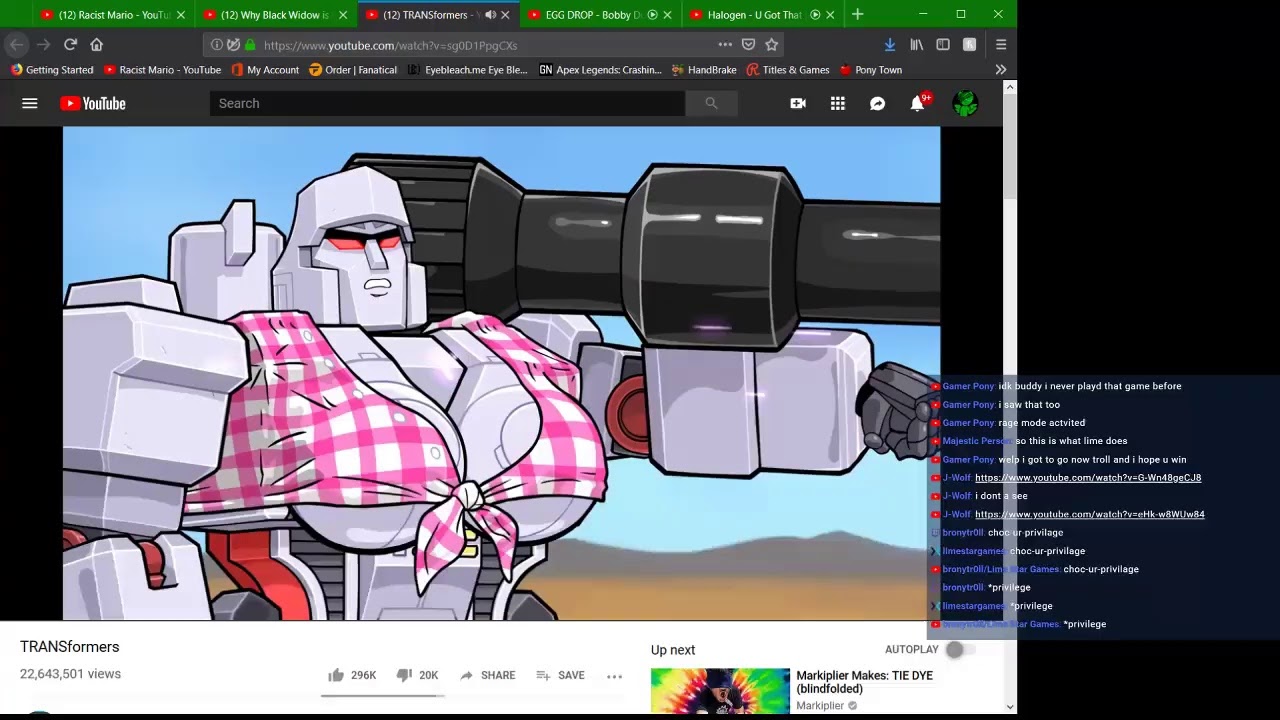The width and height of the screenshot is (1280, 720).
Task: Open HandBrake bookmark
Action: pos(704,70)
